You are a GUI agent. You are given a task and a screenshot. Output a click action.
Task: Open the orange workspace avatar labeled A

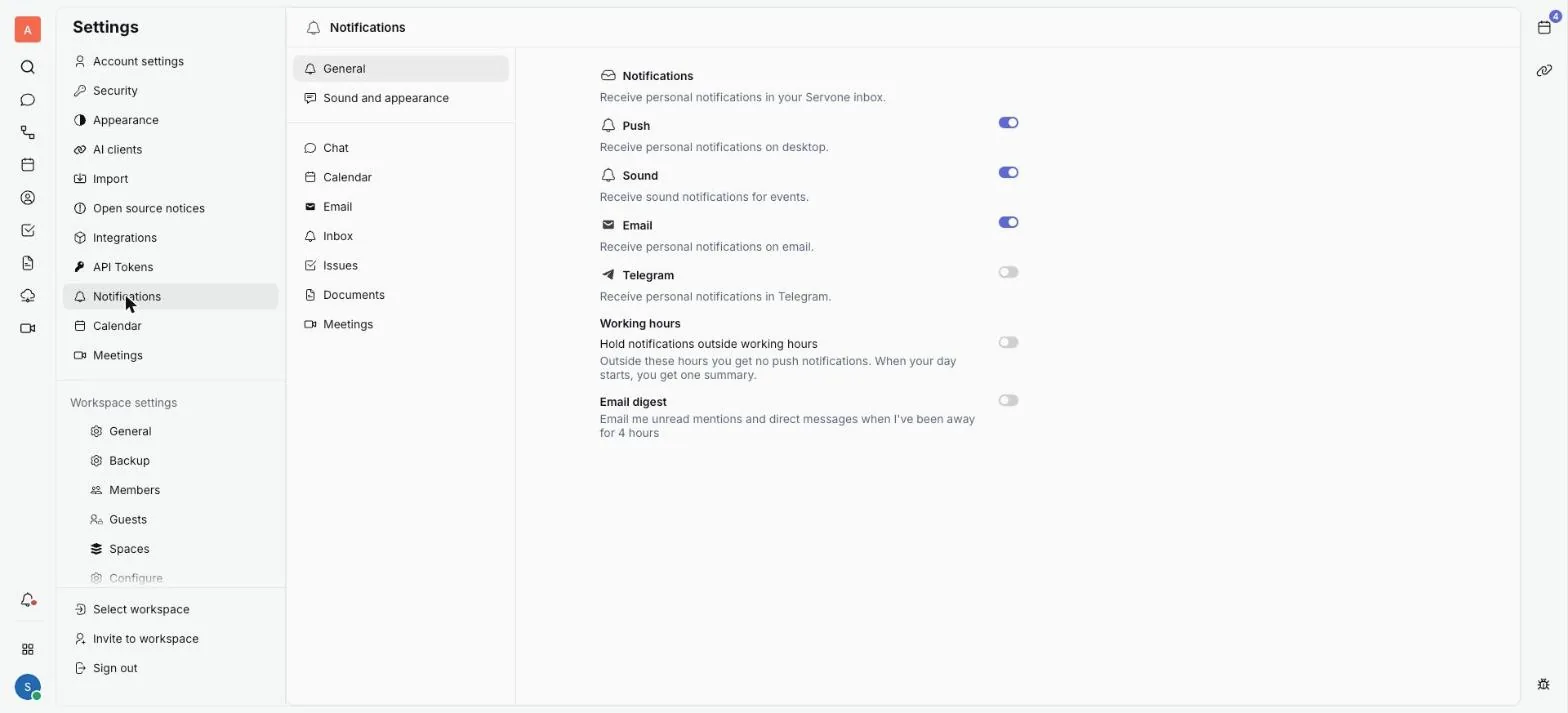click(x=27, y=30)
